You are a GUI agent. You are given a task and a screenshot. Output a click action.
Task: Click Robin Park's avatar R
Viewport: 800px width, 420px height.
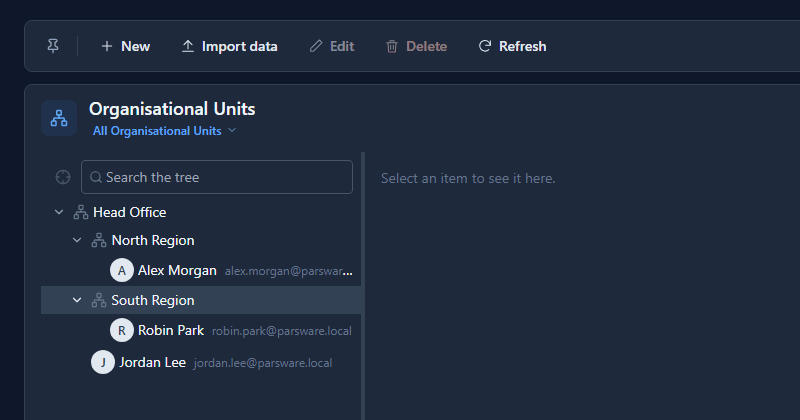point(122,331)
